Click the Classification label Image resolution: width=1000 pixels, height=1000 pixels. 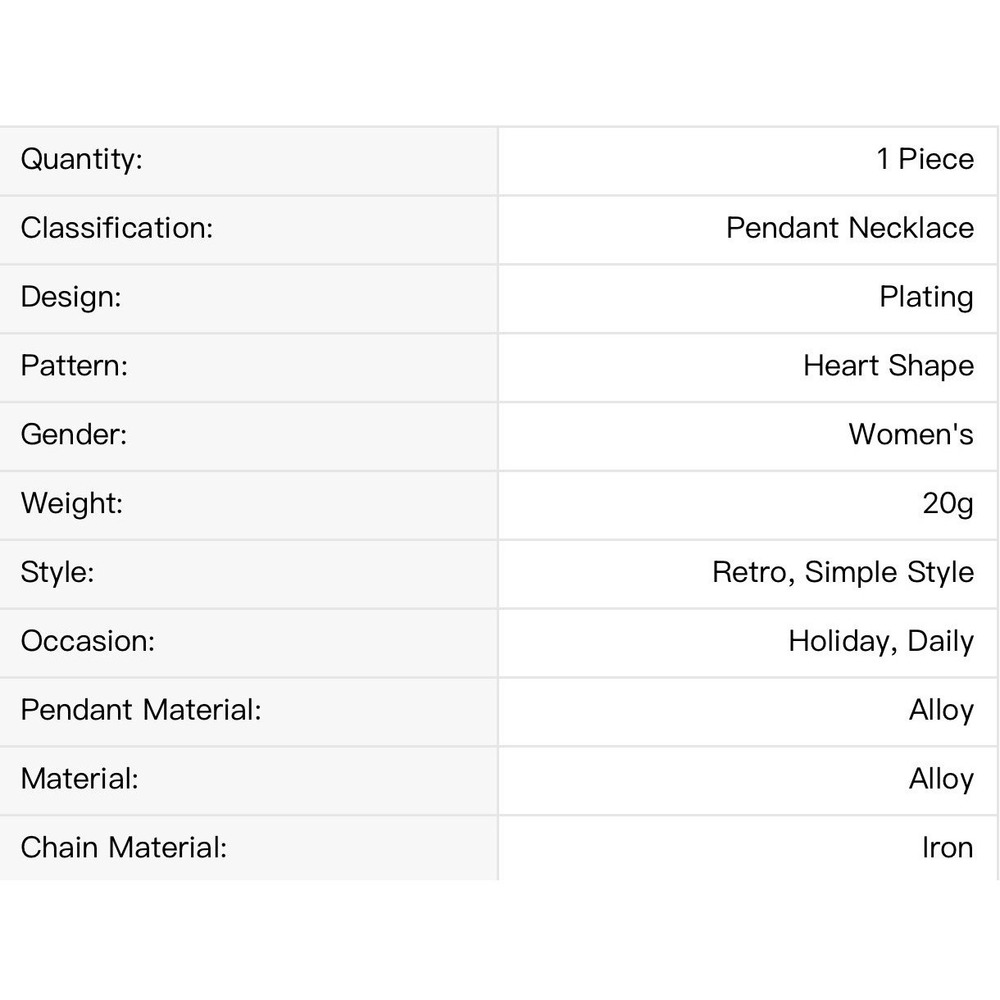click(117, 228)
